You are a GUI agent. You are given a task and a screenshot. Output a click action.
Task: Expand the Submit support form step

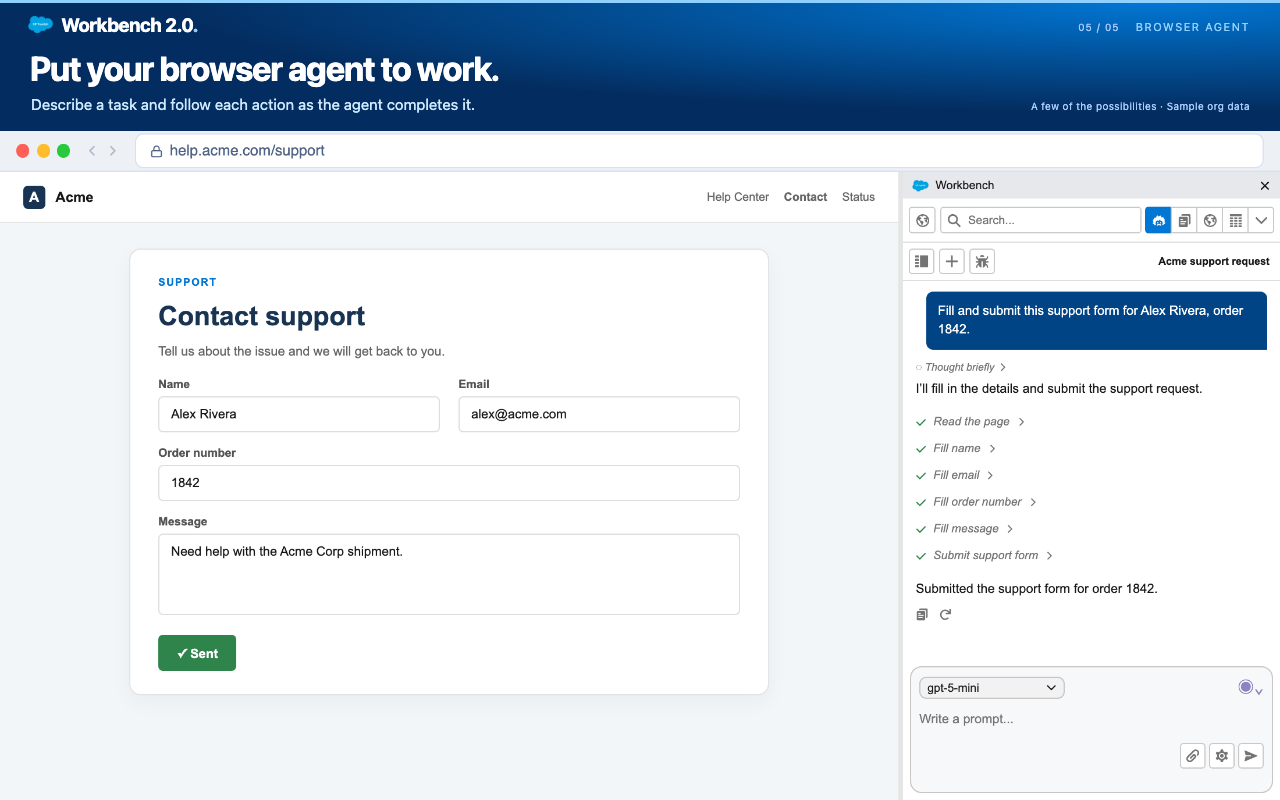click(x=985, y=556)
